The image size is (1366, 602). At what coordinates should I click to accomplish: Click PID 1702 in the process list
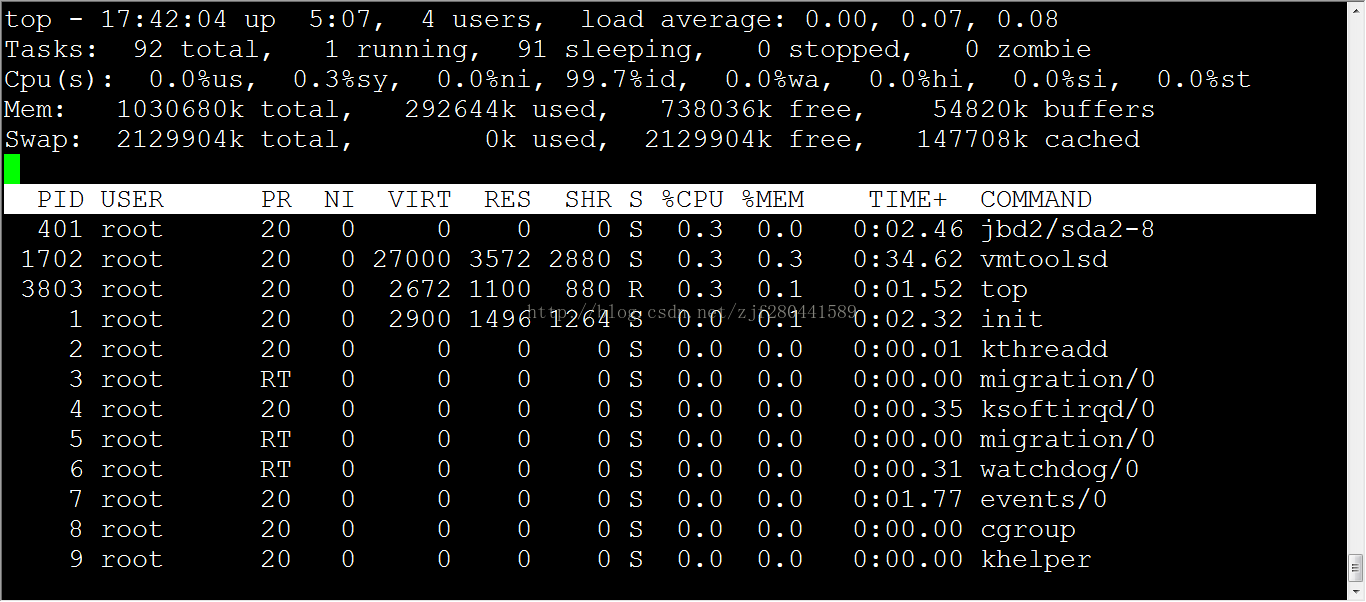click(53, 259)
